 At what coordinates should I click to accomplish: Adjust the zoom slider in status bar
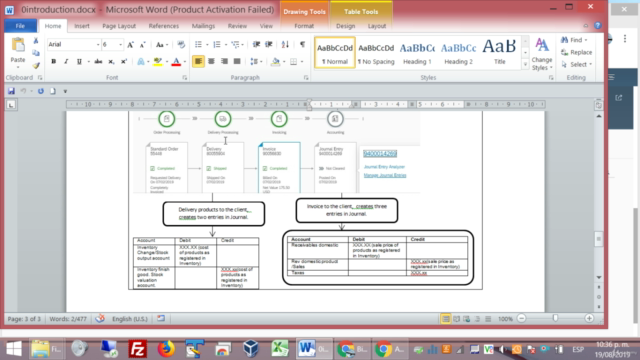tap(555, 318)
